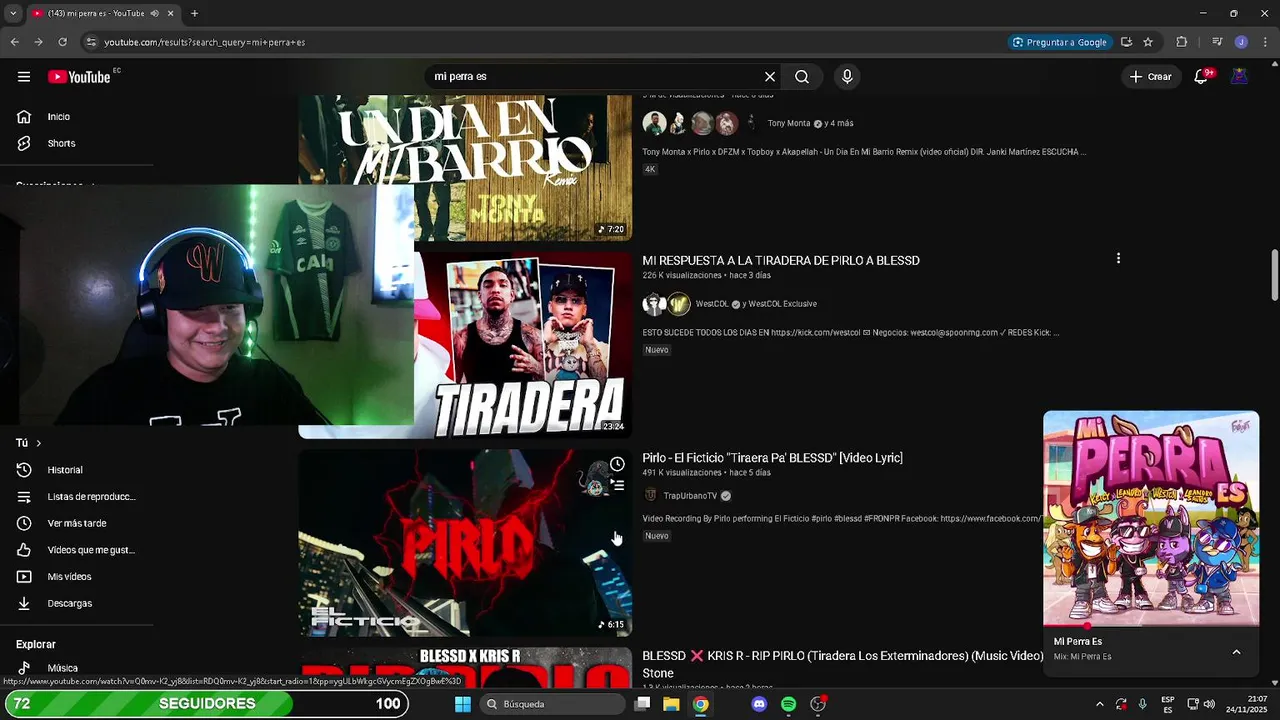Open Pirlo - El Ficticio video title

click(772, 458)
